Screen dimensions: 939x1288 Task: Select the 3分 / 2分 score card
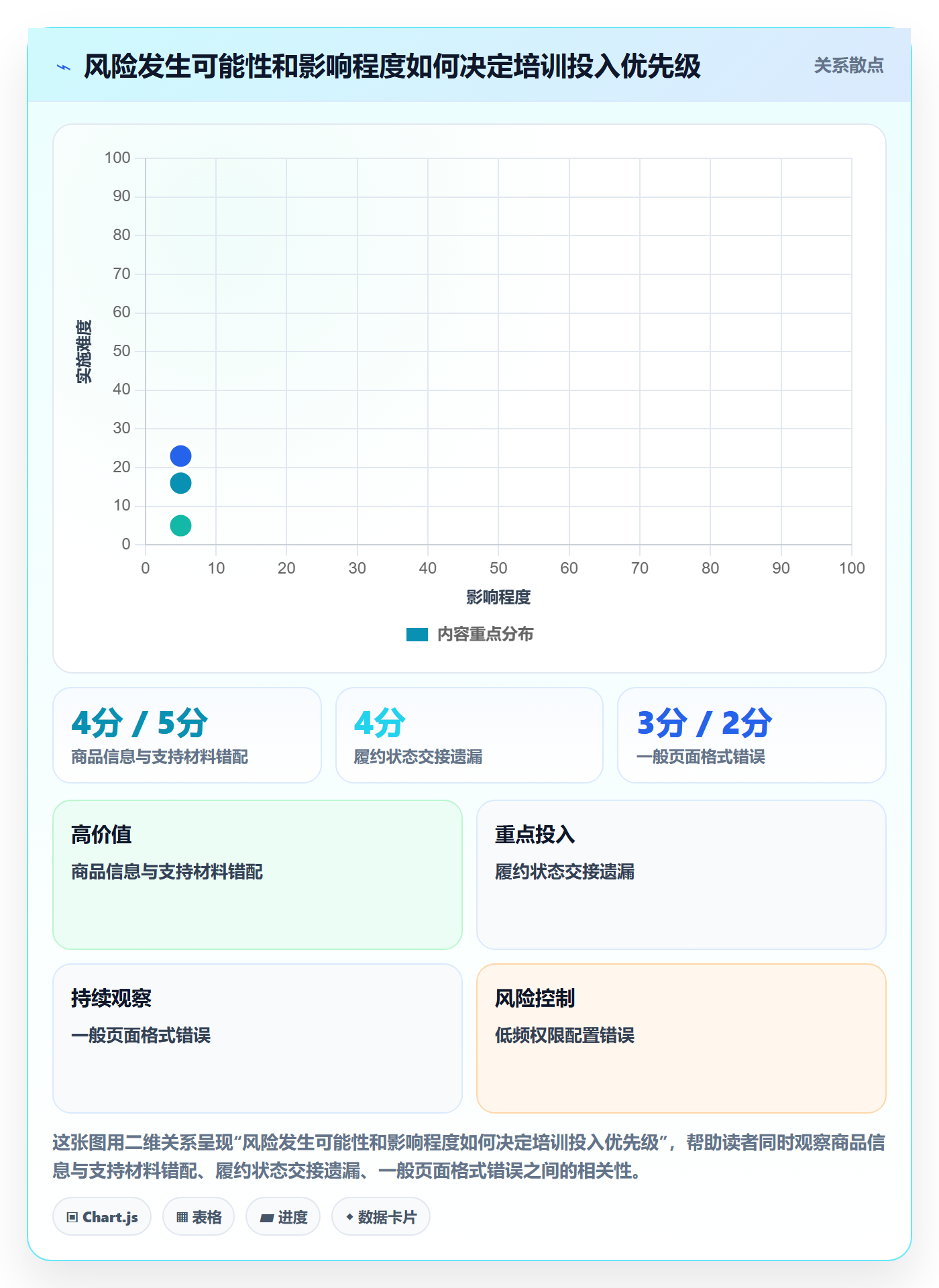(752, 735)
